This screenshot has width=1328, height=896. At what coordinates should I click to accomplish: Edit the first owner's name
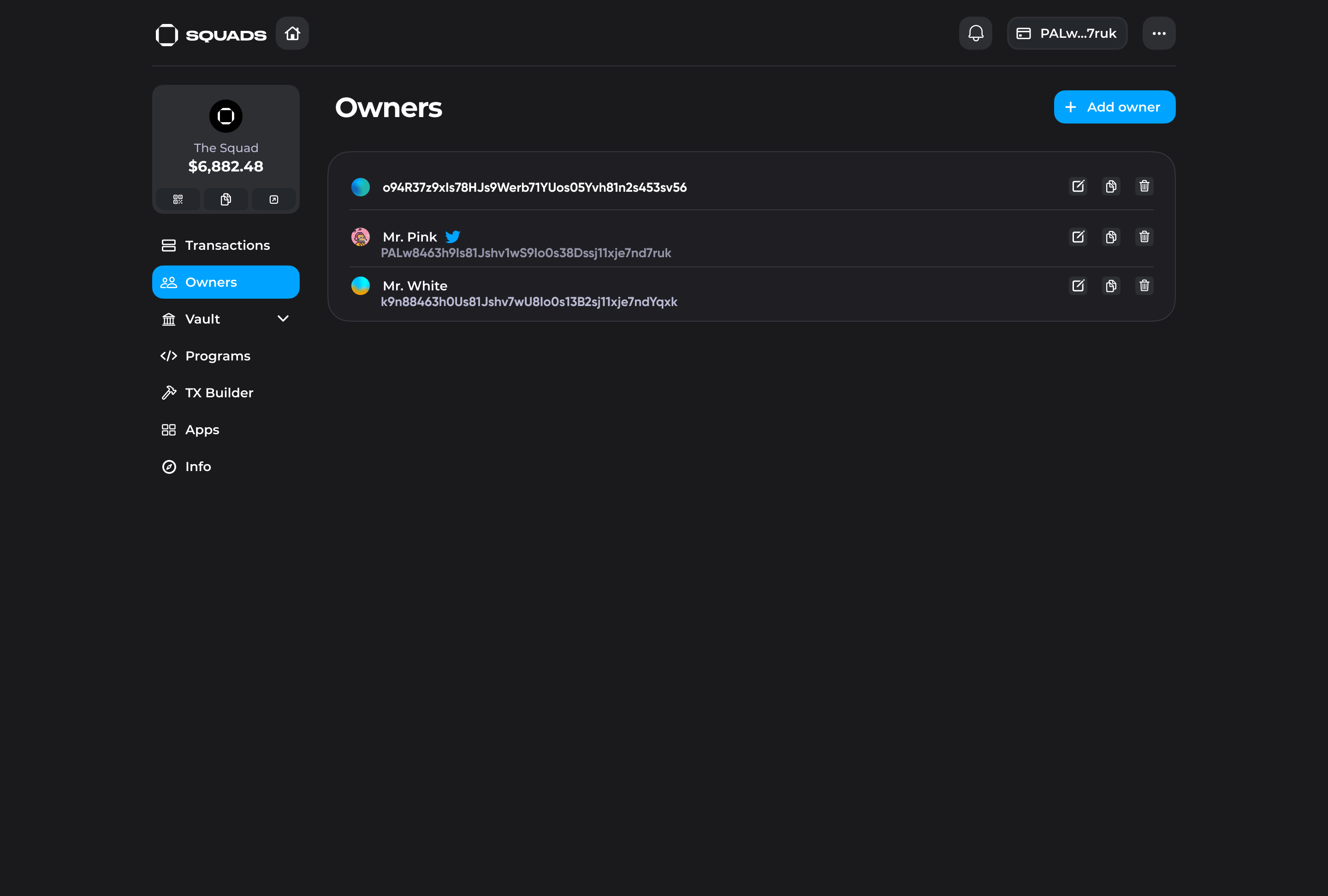1078,186
